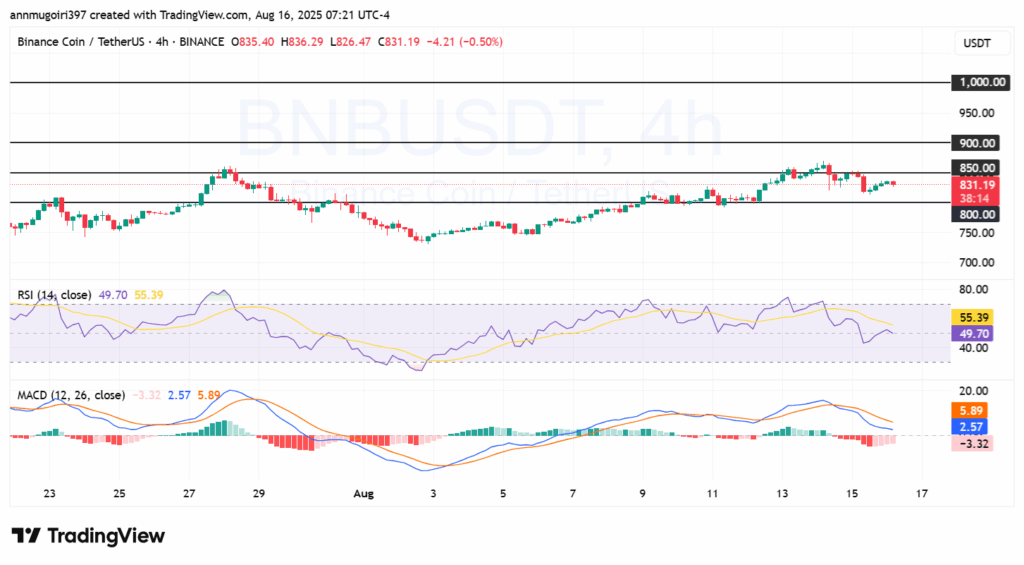Screen dimensions: 1024x565
Task: Click the yellow 55.39 RSI axis tag
Action: point(972,317)
